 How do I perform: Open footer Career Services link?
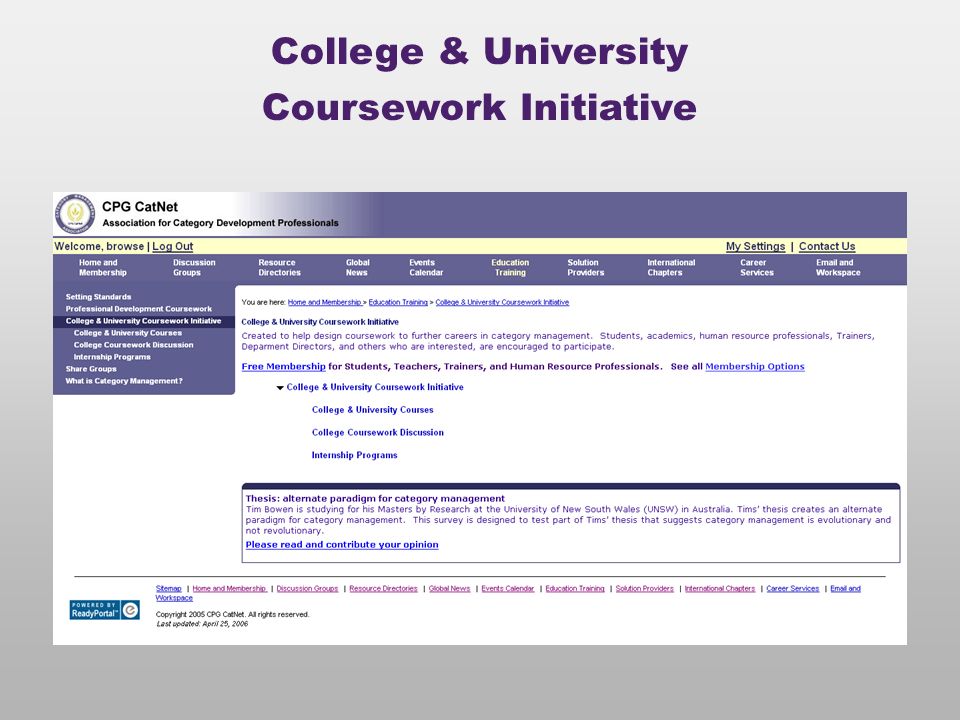[x=793, y=589]
